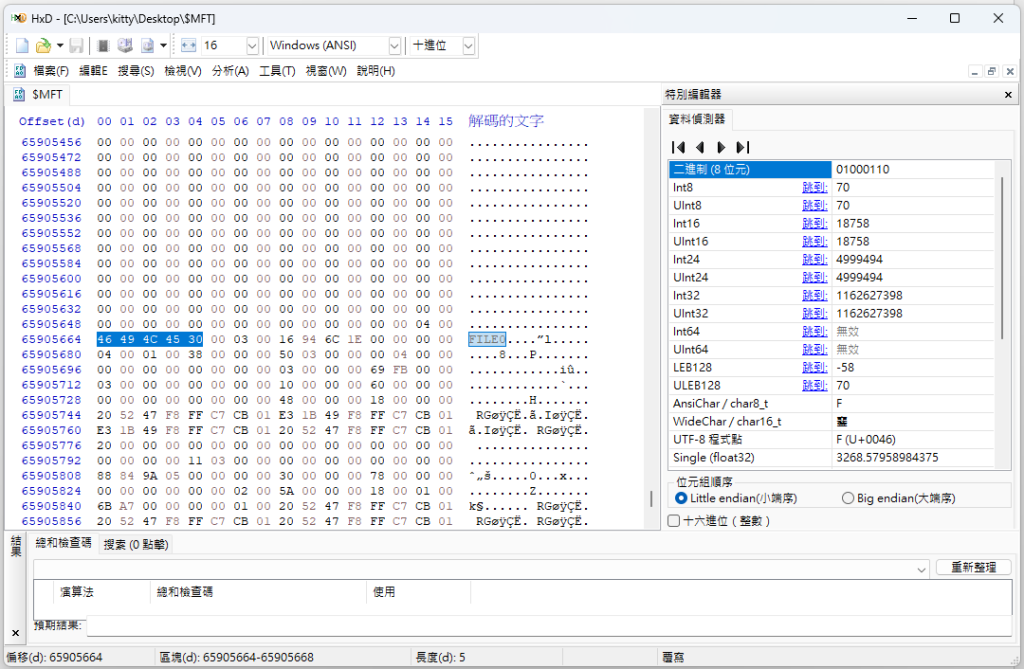Go to next byte in data inspector

721,147
